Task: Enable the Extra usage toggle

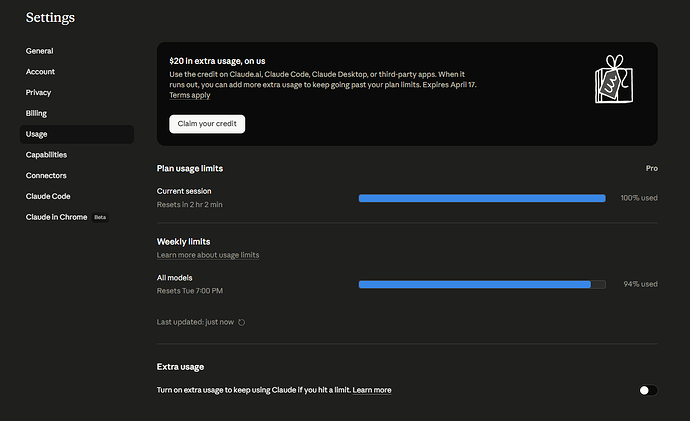Action: tap(648, 390)
